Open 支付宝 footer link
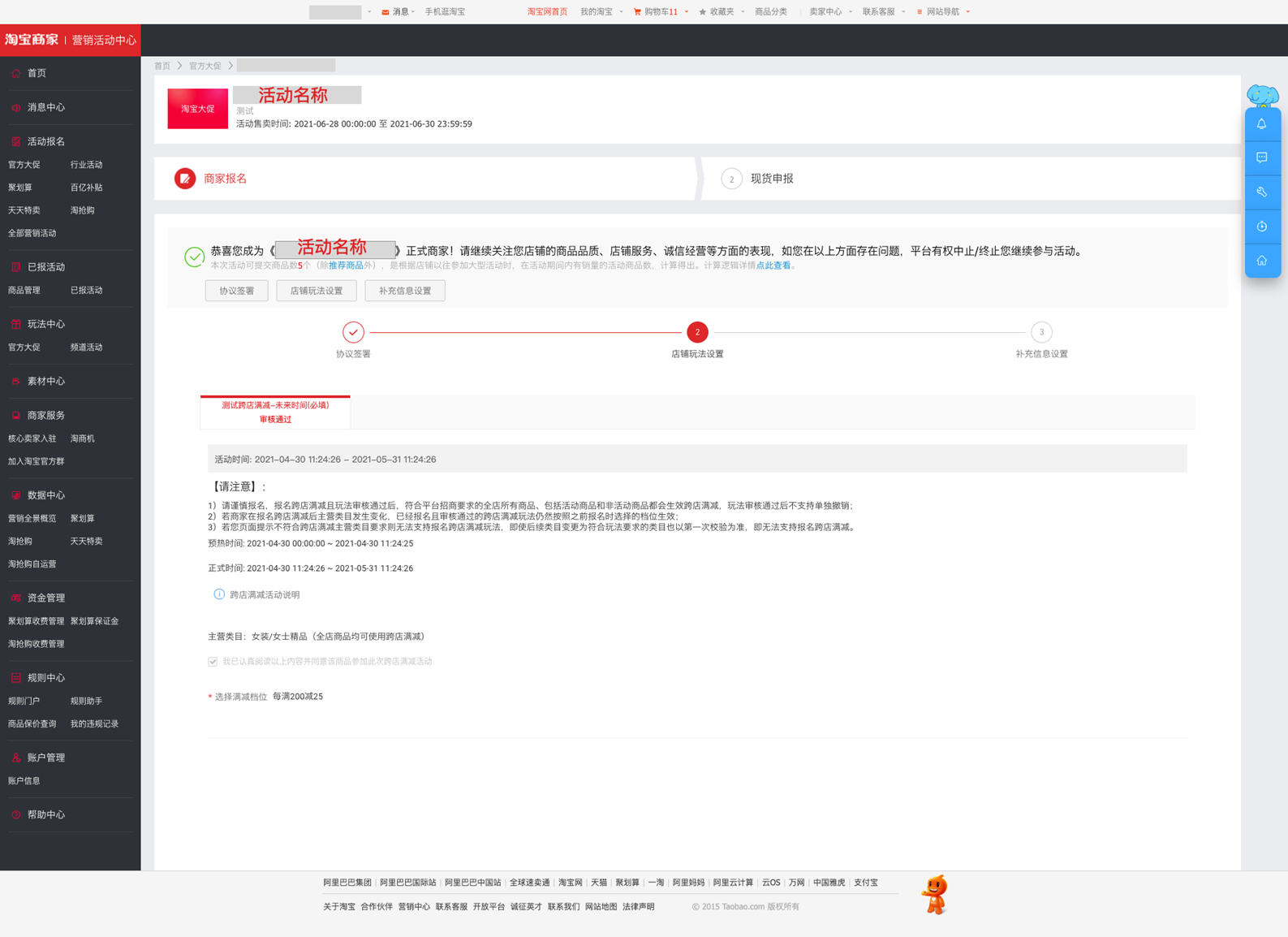The width and height of the screenshot is (1288, 937). [865, 883]
